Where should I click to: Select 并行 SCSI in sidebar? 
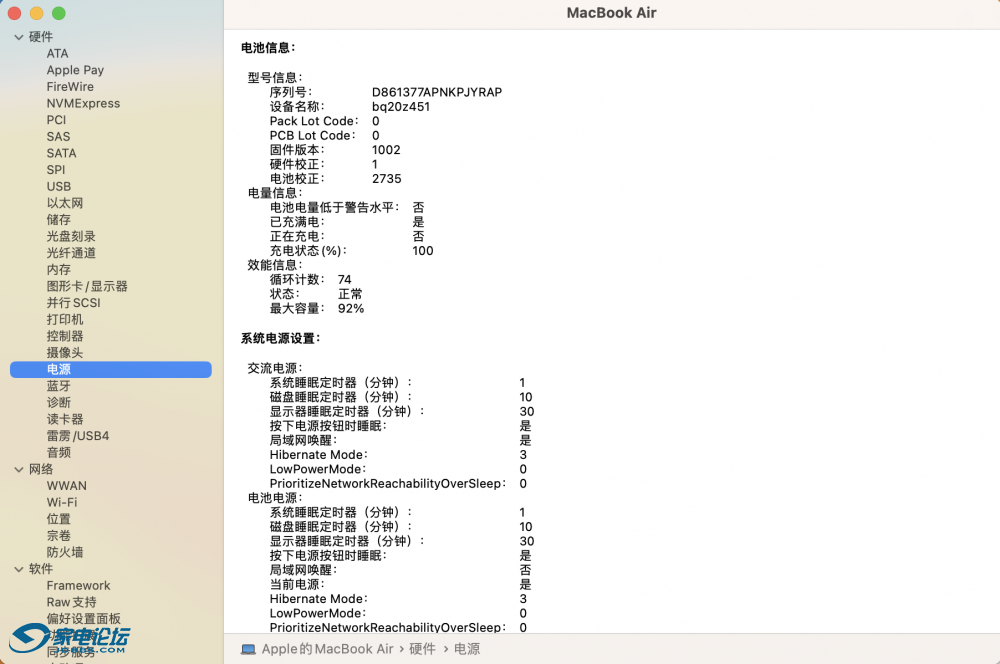(x=73, y=302)
